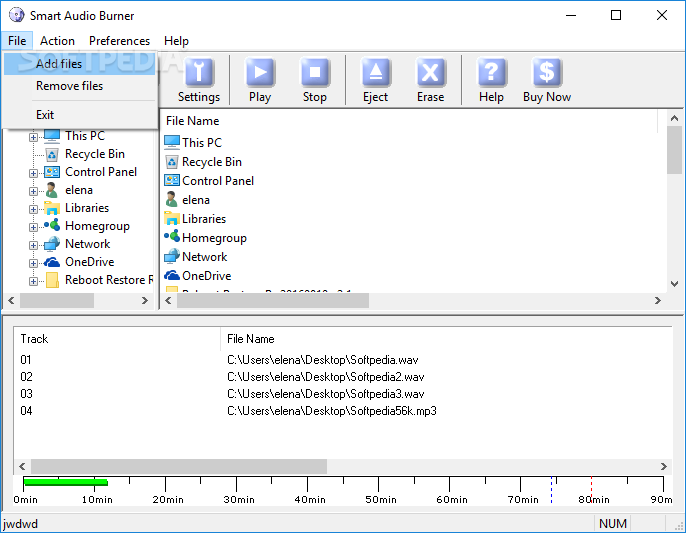Open the File menu

(x=17, y=41)
